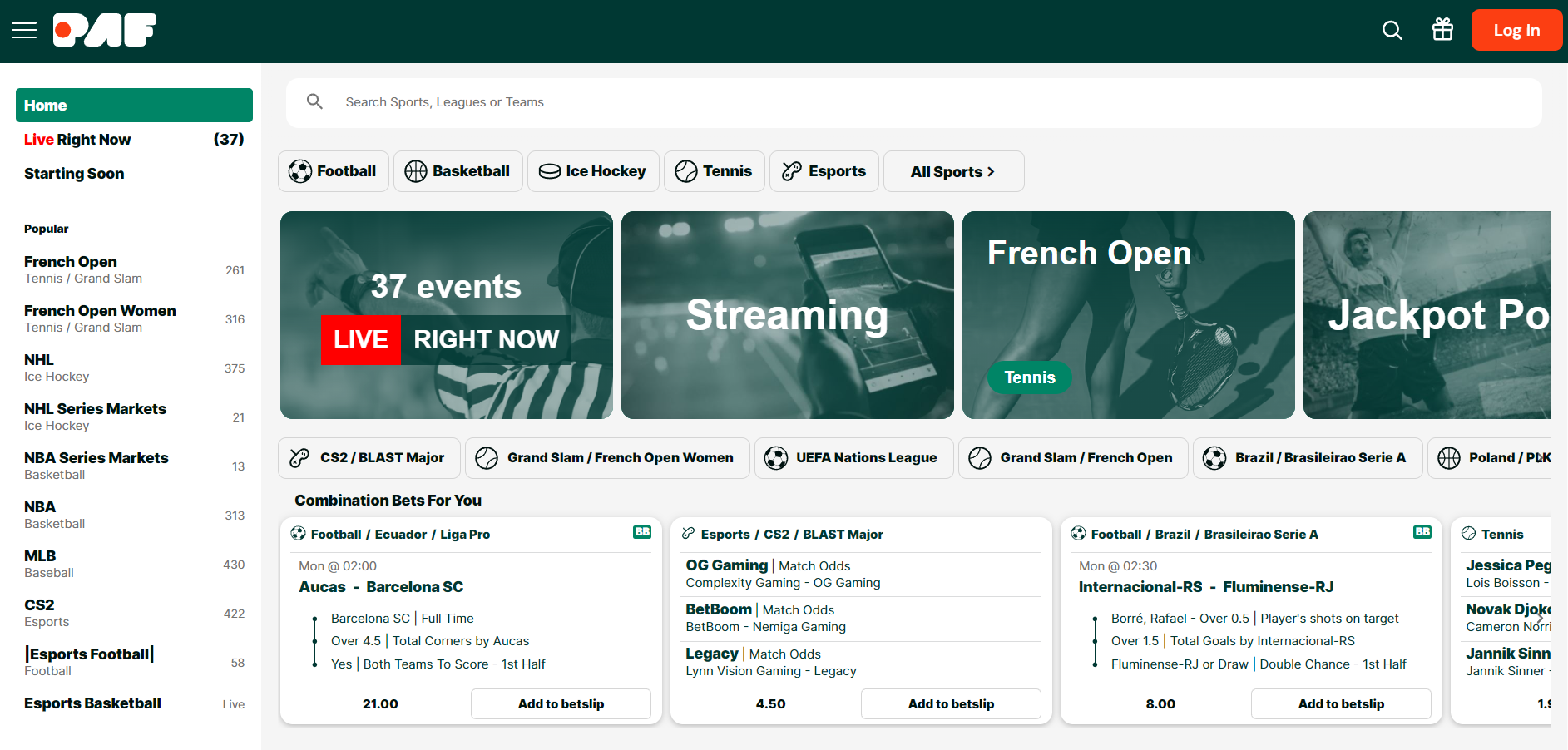
Task: Click the OG Gaming Match Odds selection
Action: click(863, 574)
